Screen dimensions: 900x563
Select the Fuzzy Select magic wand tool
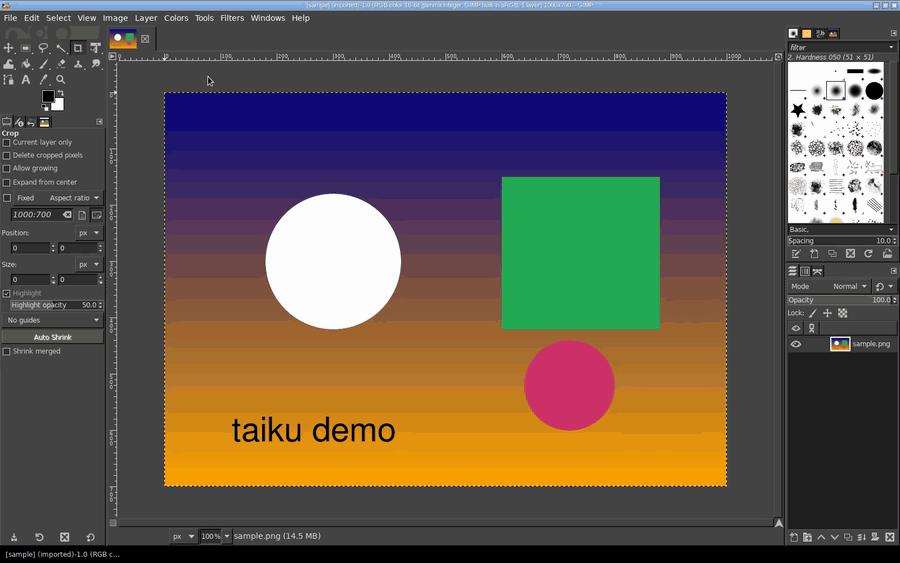(x=61, y=48)
